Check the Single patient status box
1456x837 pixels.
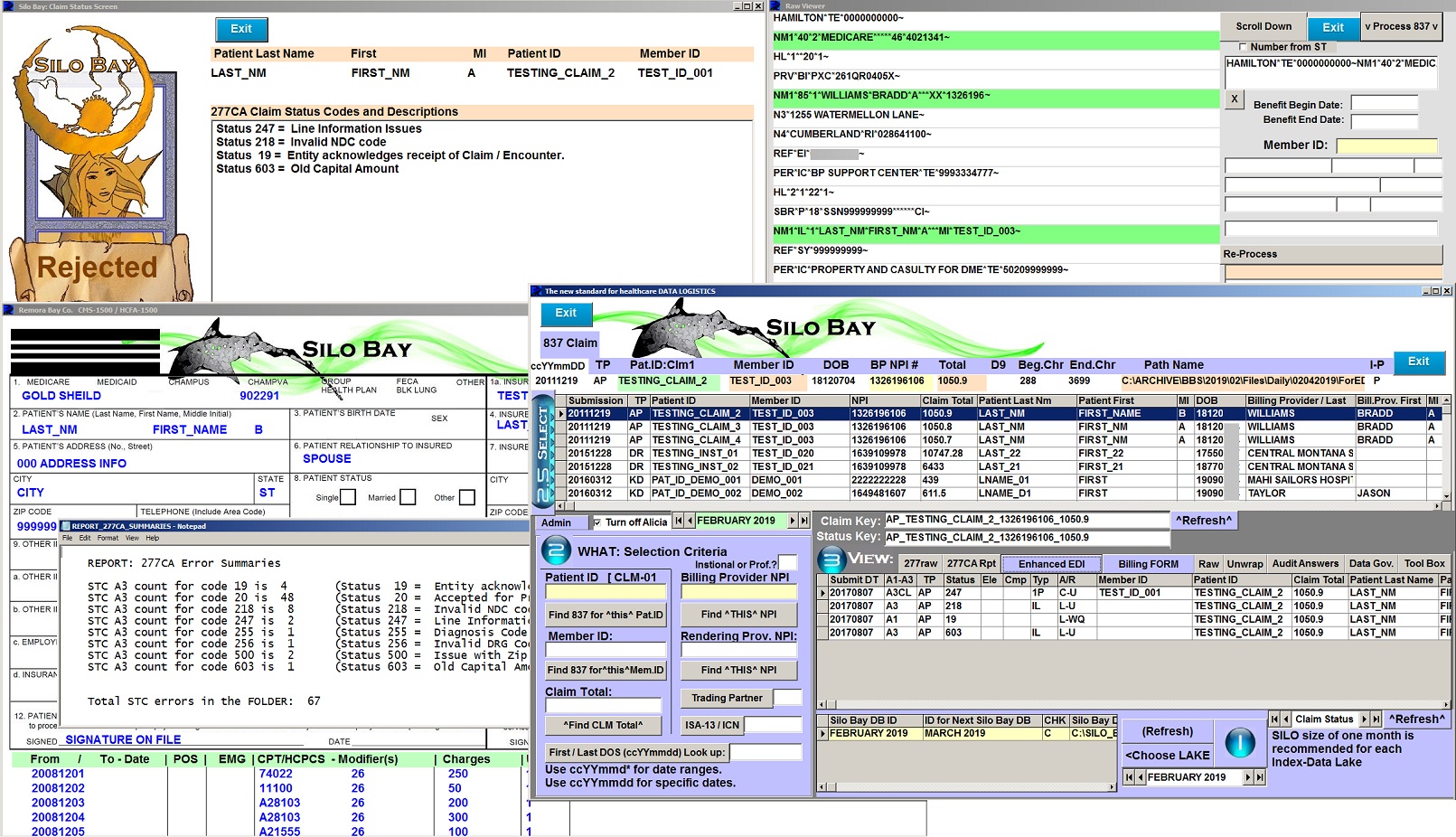[348, 497]
